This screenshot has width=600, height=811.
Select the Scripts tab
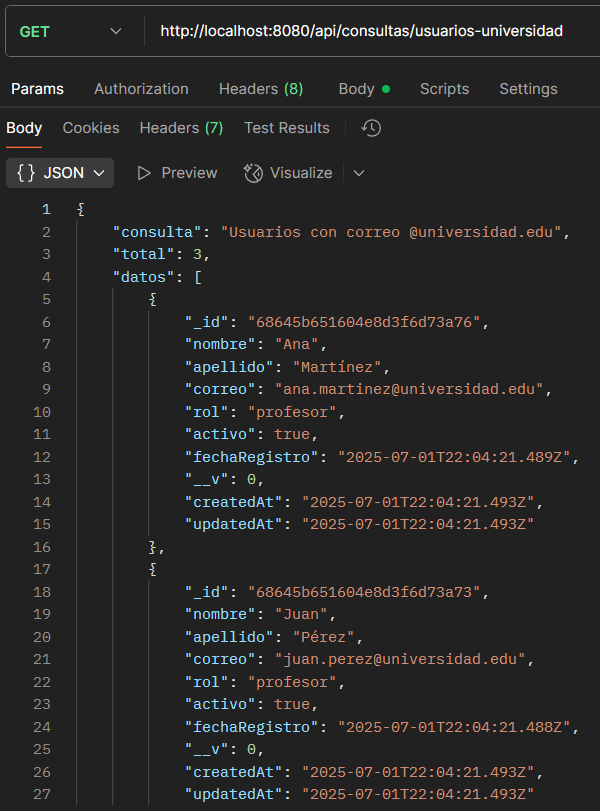444,89
